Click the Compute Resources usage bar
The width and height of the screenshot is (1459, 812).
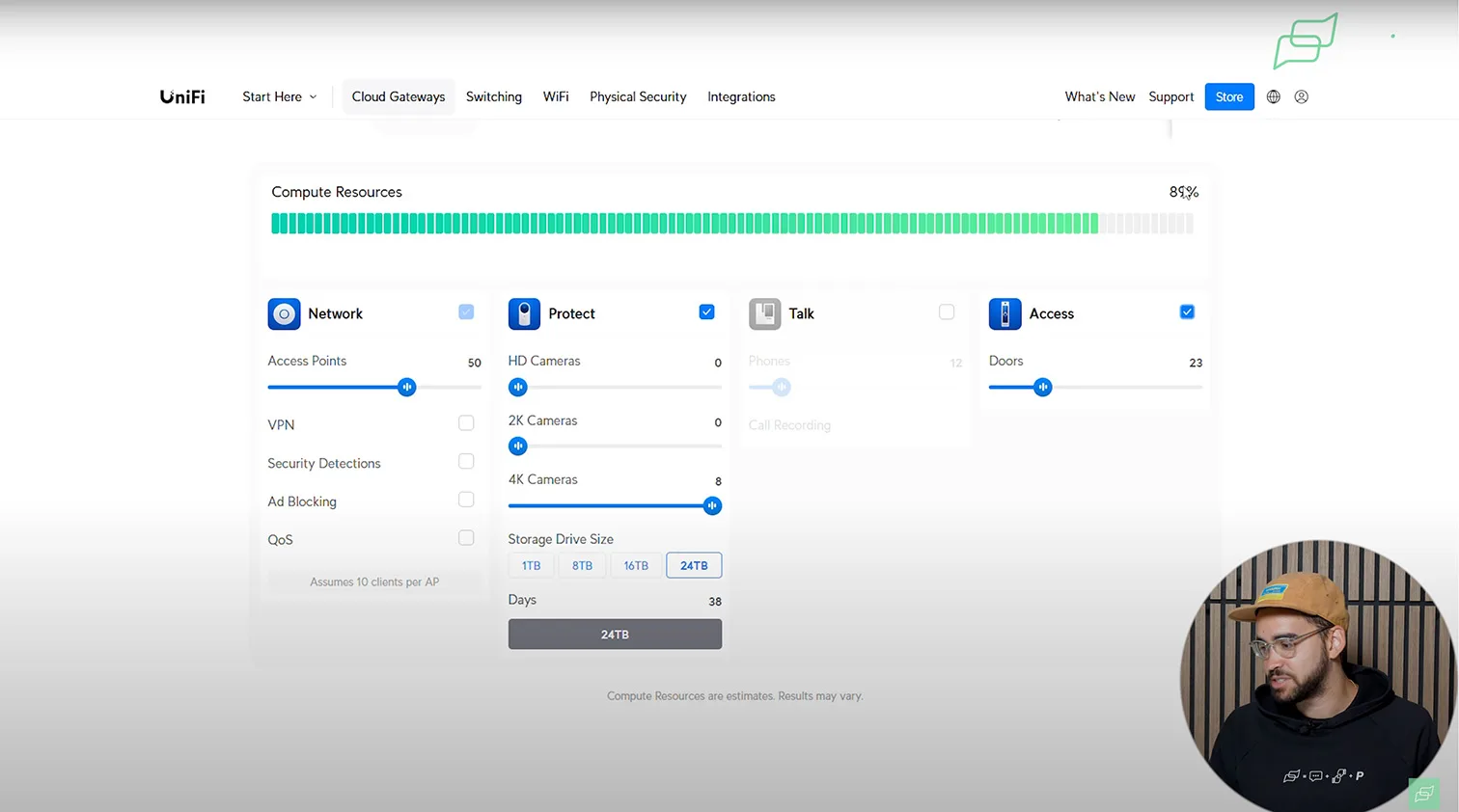pyautogui.click(x=731, y=224)
